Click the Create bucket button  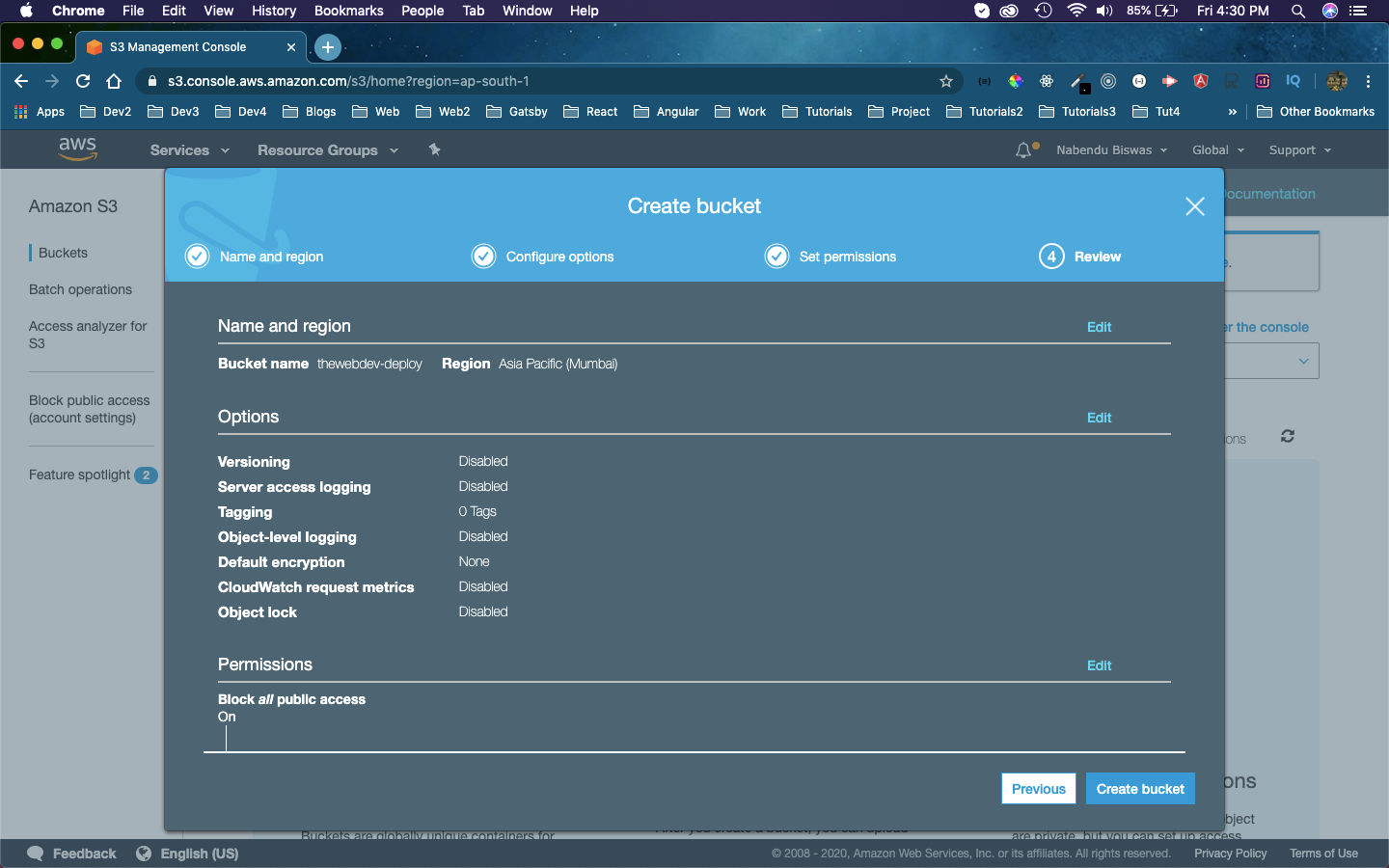1140,789
